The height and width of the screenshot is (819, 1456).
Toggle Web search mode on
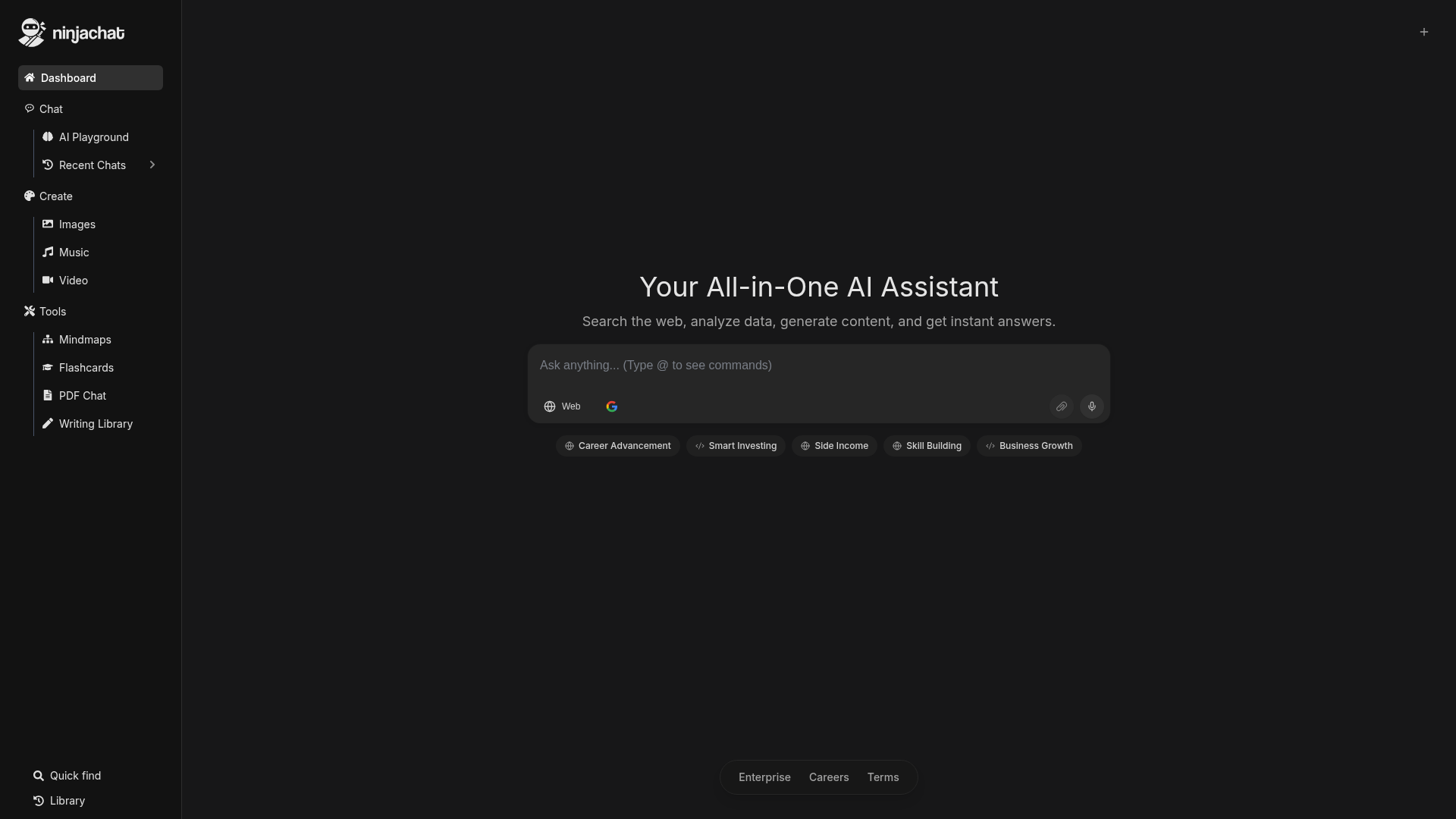coord(561,406)
